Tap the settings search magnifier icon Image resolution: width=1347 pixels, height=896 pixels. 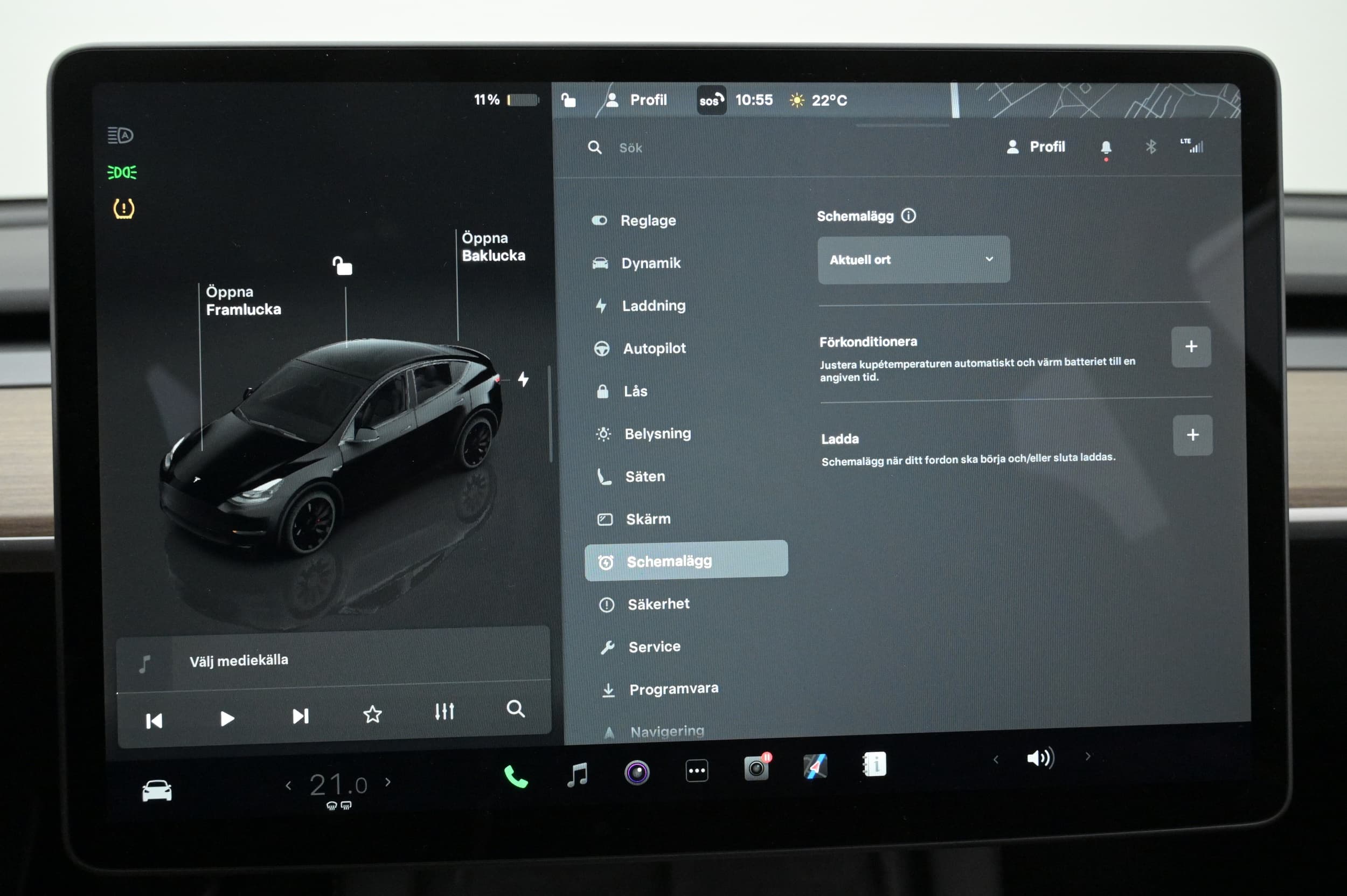tap(594, 148)
